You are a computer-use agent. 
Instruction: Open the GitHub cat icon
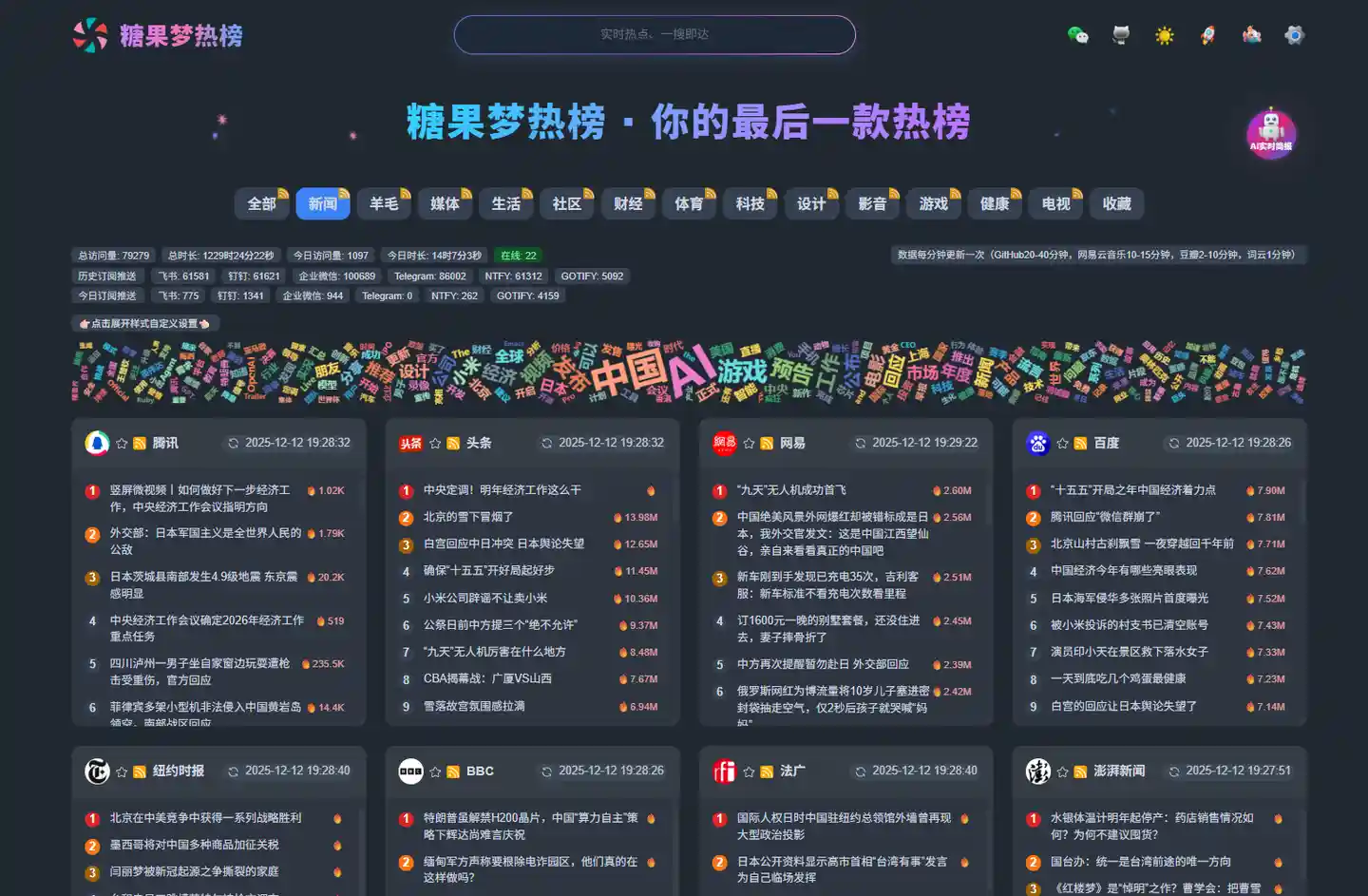click(1121, 35)
